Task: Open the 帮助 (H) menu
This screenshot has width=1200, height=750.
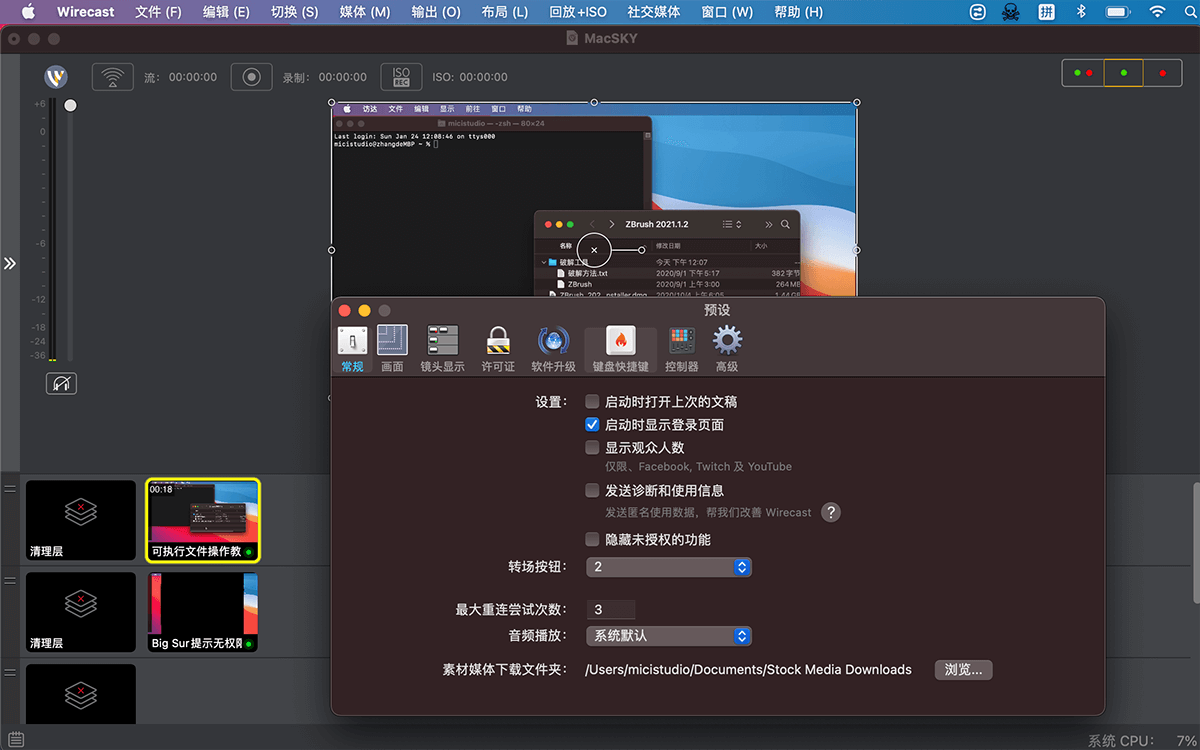Action: coord(798,12)
